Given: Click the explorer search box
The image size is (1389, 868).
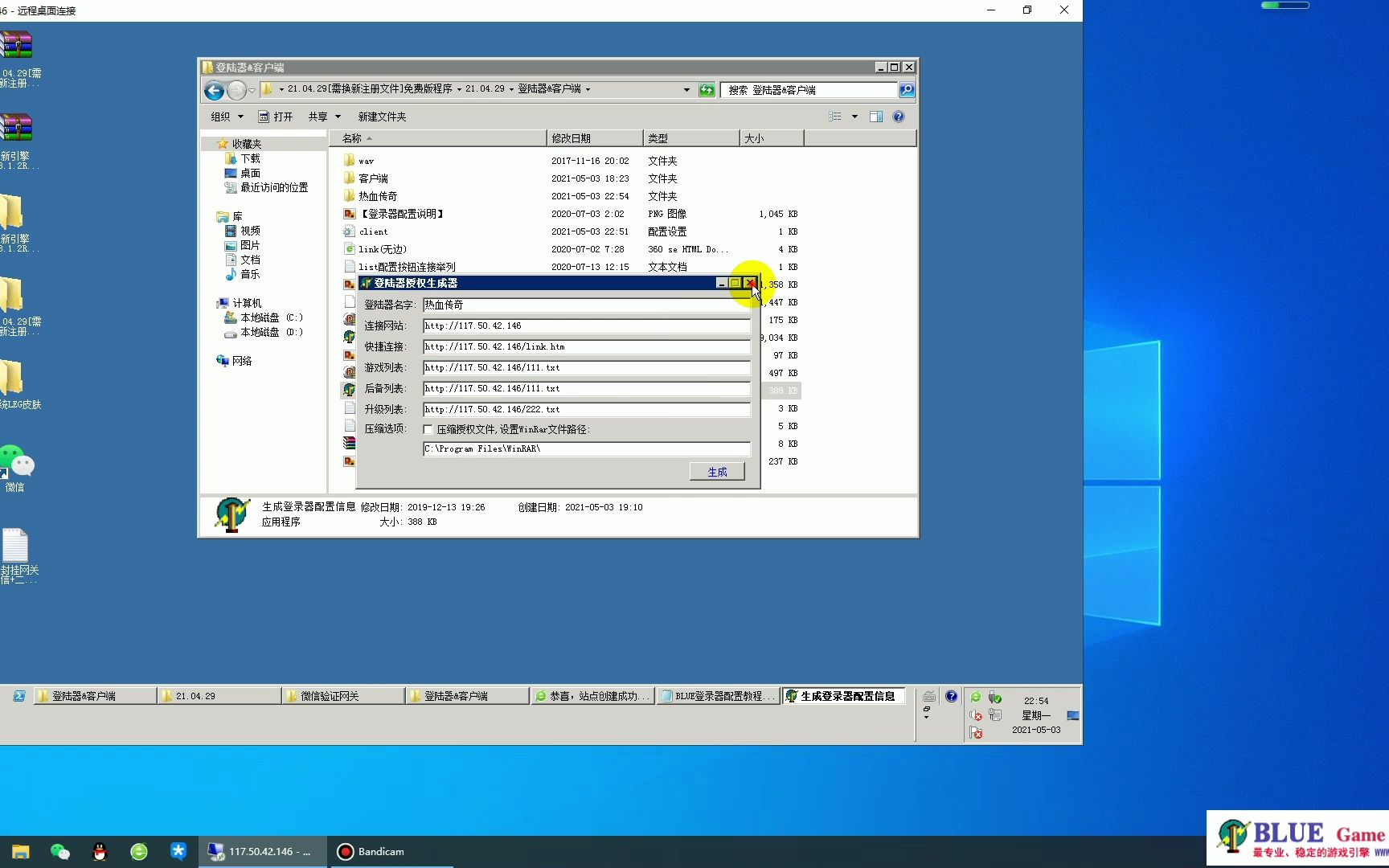Looking at the screenshot, I should [809, 90].
